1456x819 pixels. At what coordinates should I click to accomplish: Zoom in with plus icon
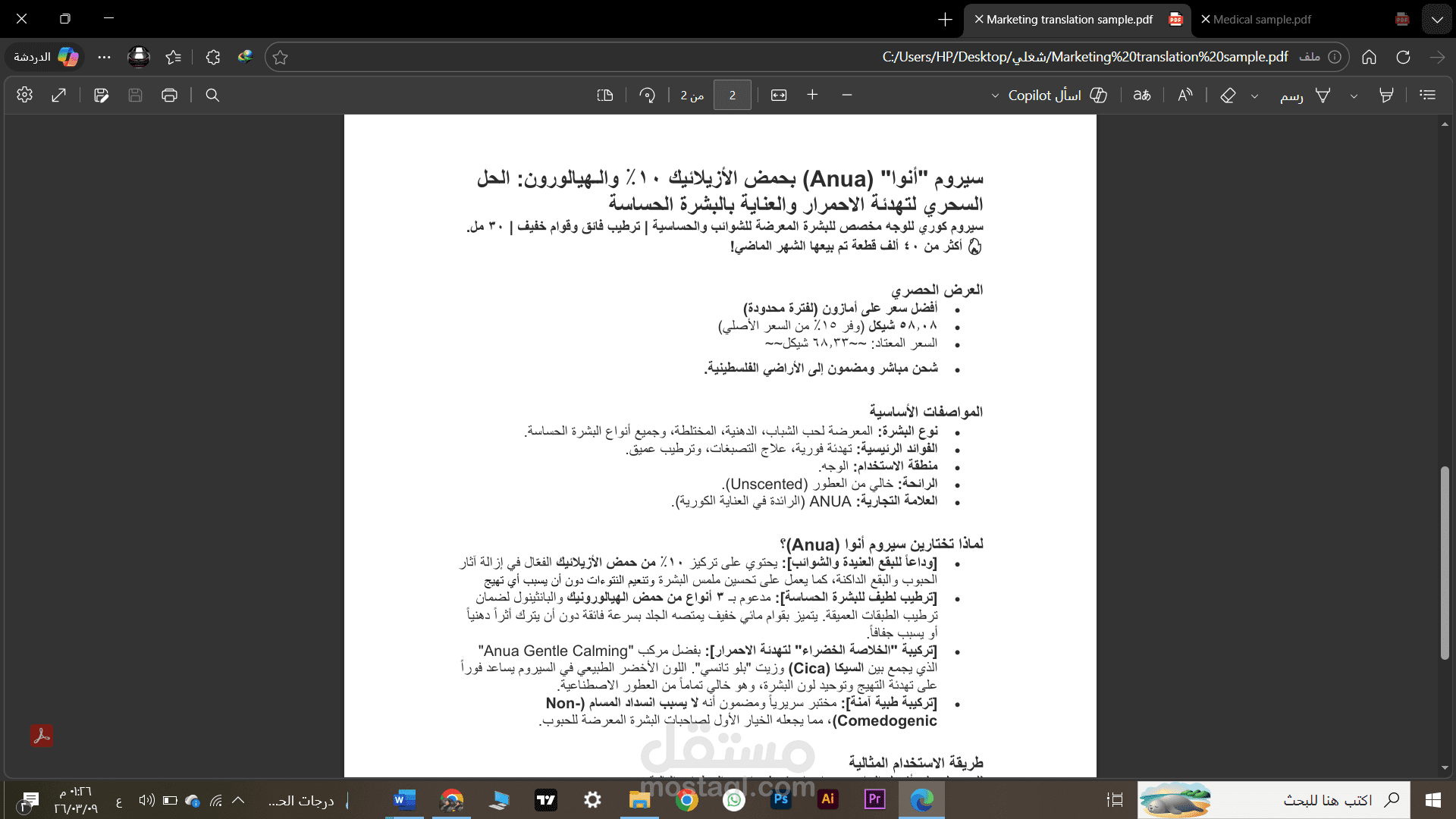tap(812, 95)
